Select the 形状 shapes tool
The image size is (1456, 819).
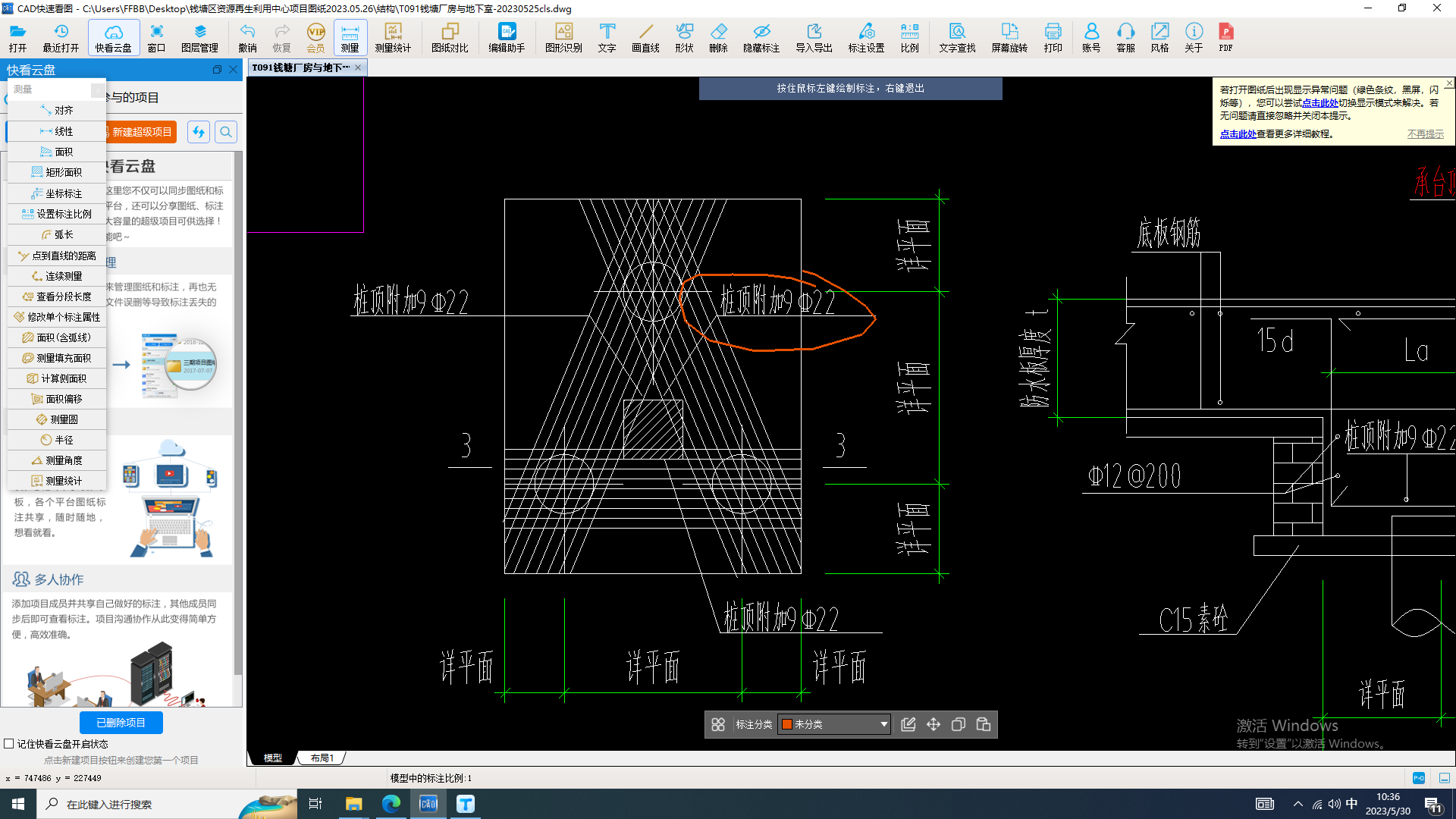point(684,37)
